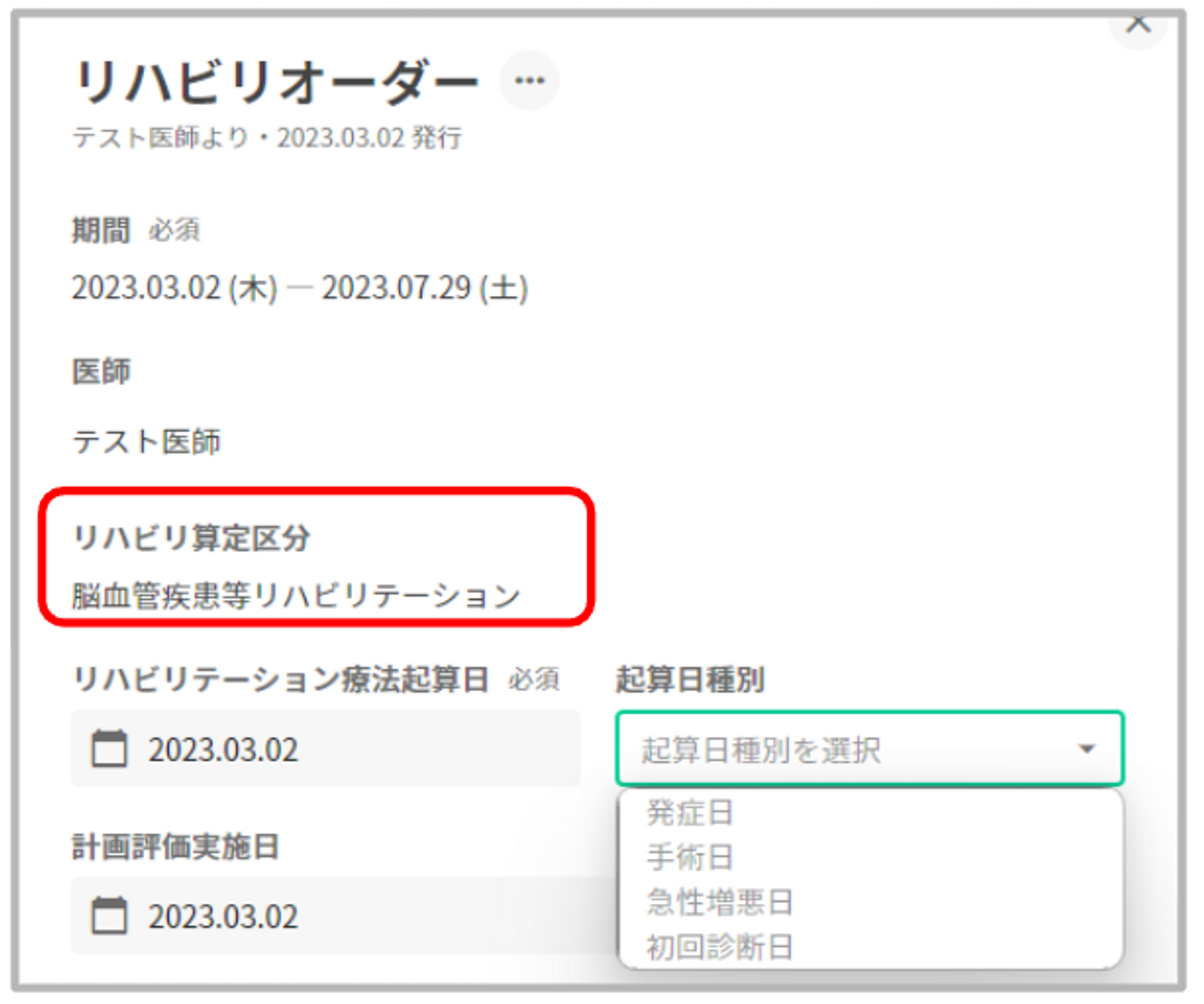The height and width of the screenshot is (1004, 1204).
Task: Click the period start date 2023.03.02 (木)
Action: tap(175, 288)
